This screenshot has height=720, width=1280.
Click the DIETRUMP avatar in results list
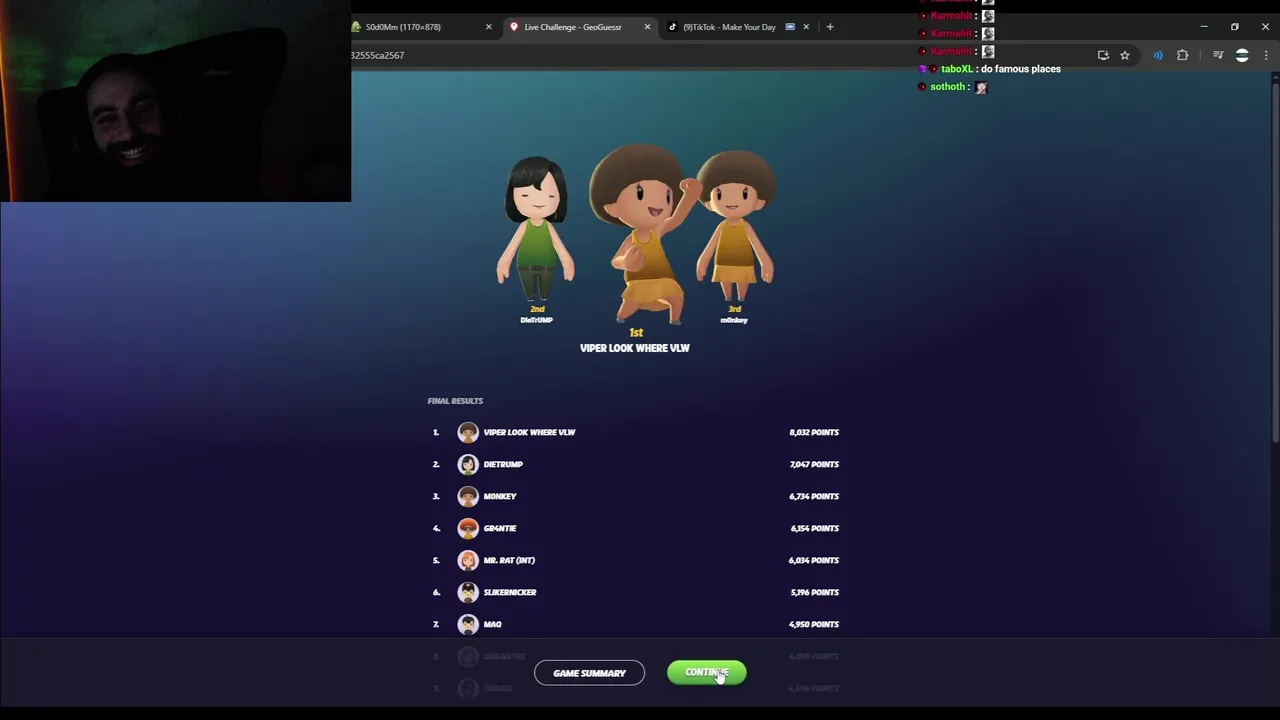[468, 464]
